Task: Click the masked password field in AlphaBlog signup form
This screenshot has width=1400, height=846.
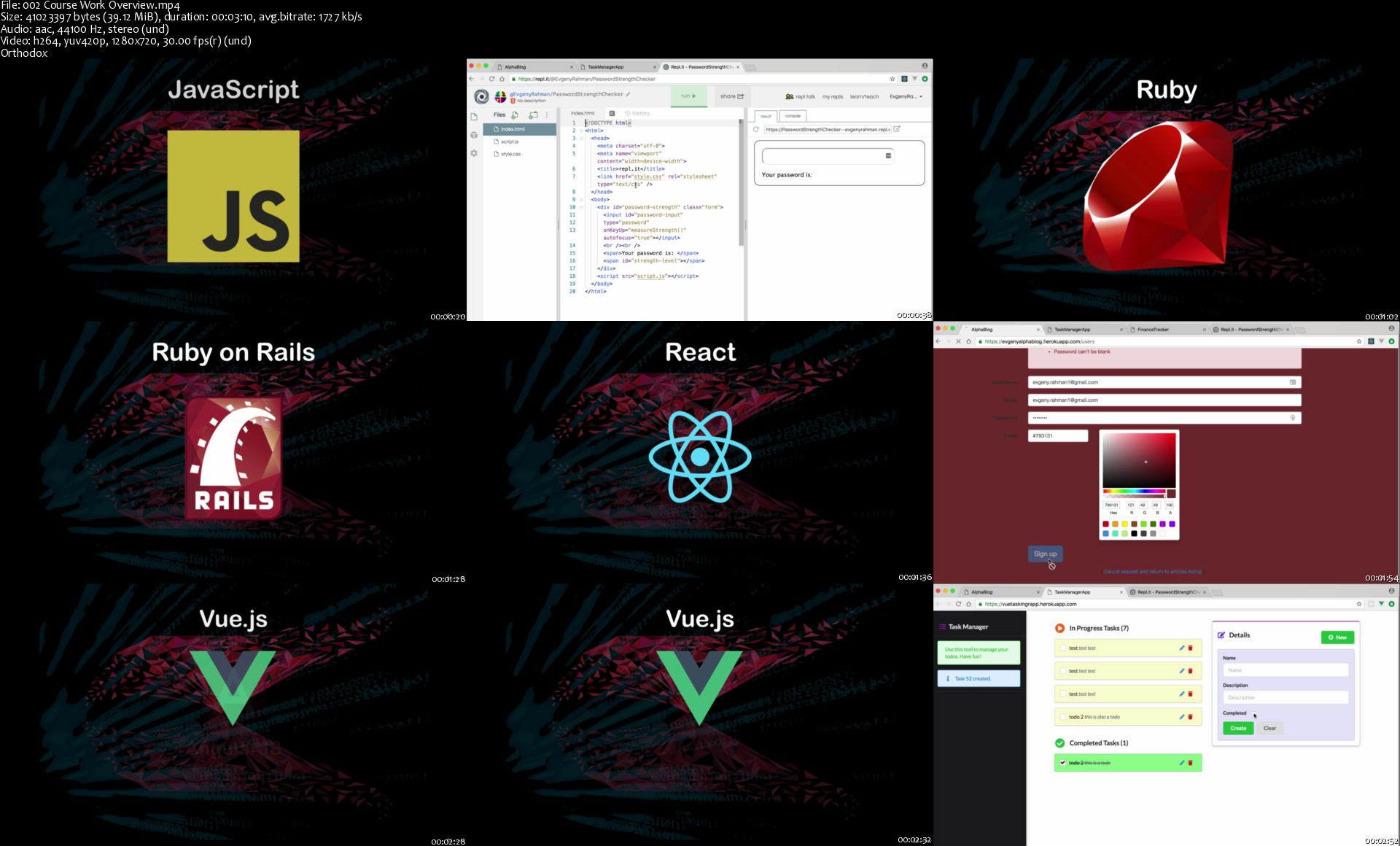Action: (1164, 418)
